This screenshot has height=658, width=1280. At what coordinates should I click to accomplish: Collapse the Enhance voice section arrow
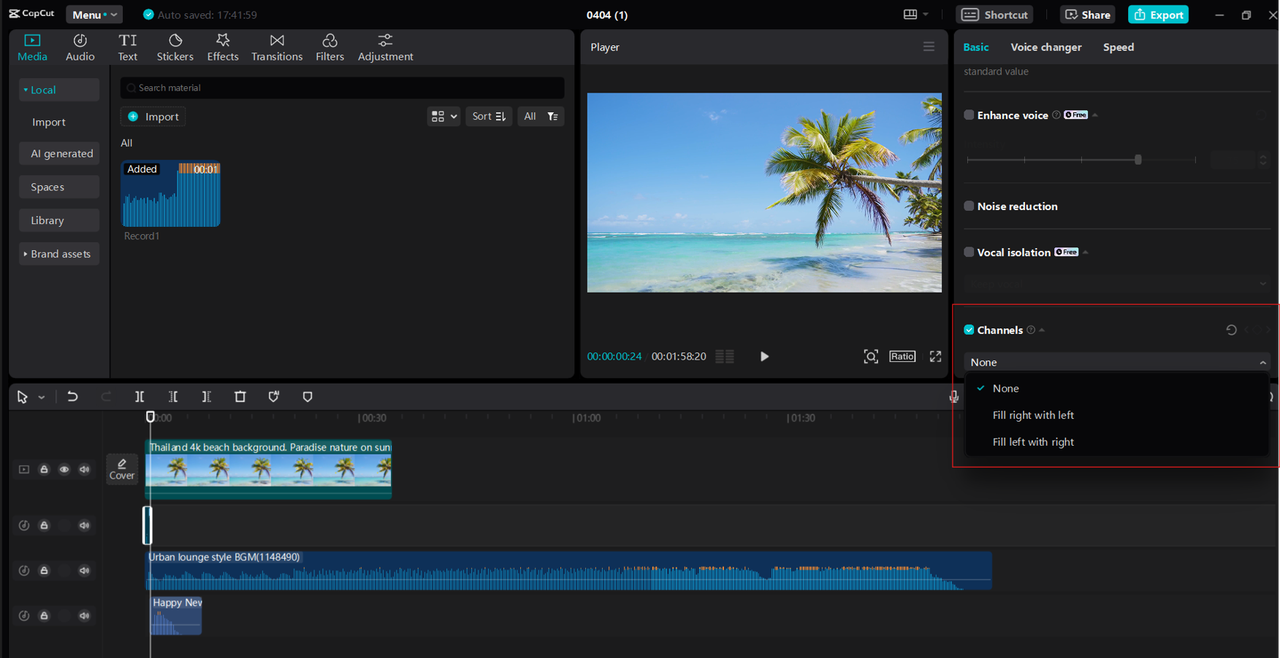[1095, 115]
